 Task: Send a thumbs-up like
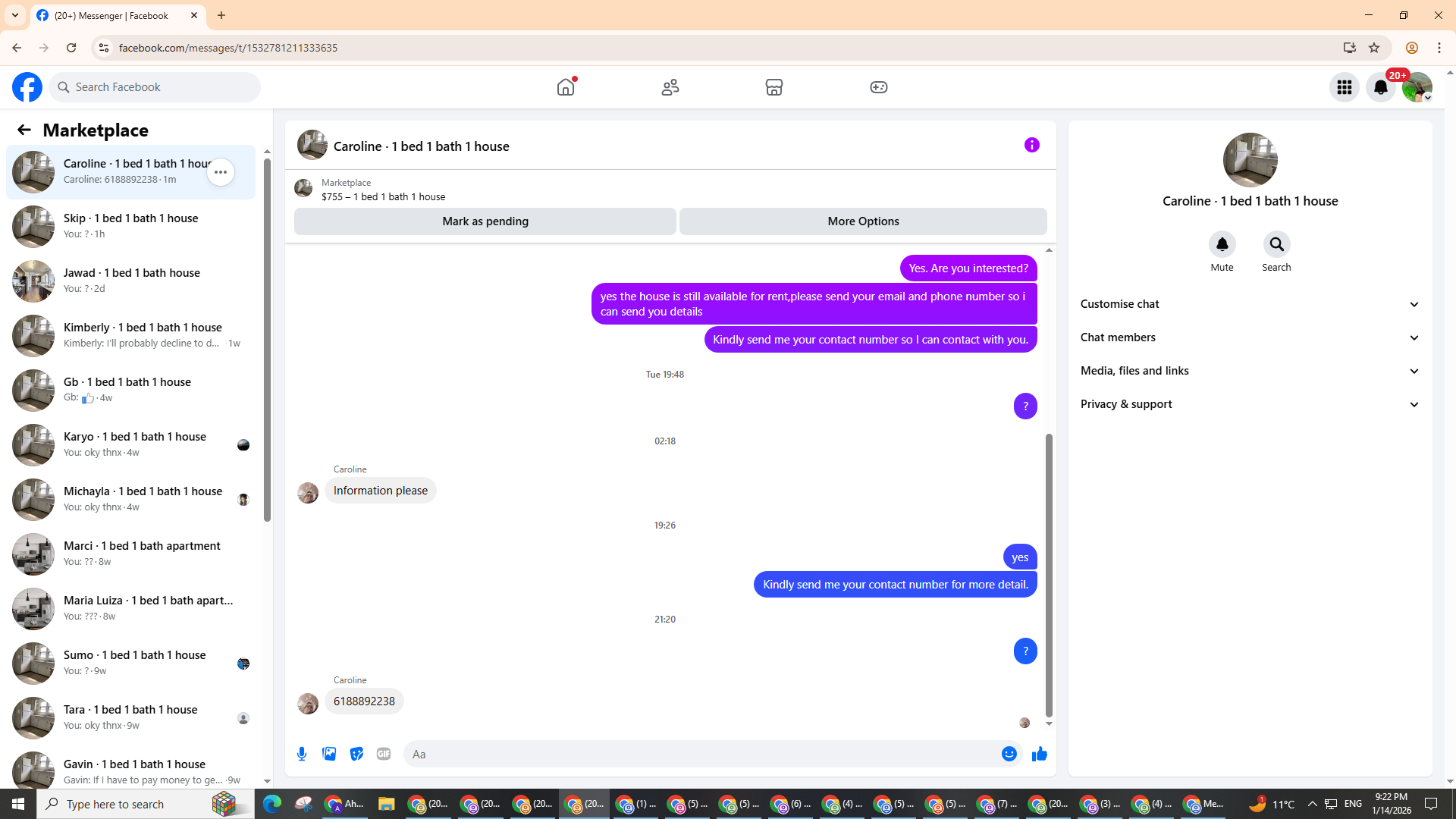[x=1039, y=754]
